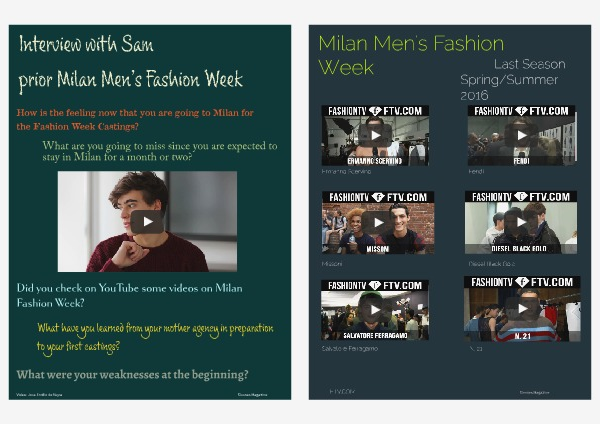The width and height of the screenshot is (600, 424).
Task: Play the Fendi runway video
Action: point(521,136)
